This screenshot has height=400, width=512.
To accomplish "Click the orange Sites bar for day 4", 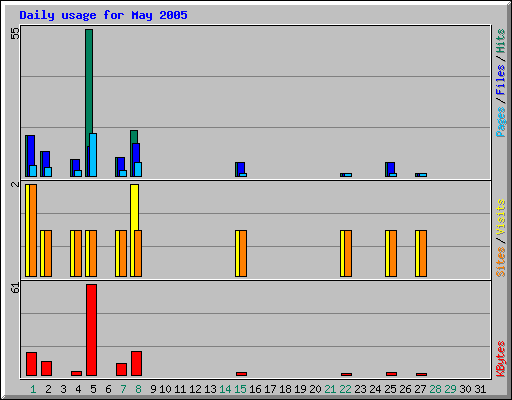I will click(78, 253).
